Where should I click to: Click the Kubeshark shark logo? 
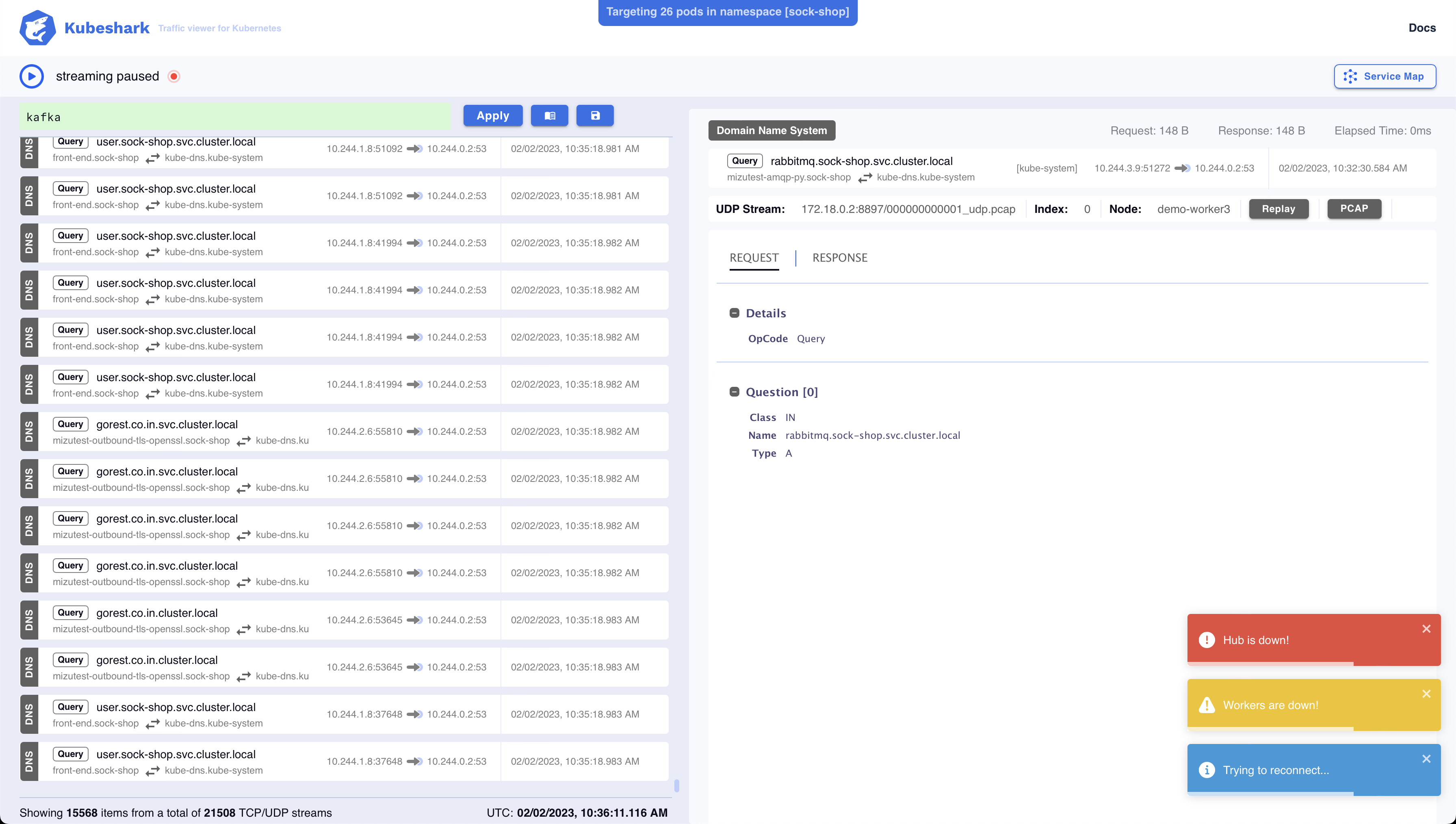37,27
